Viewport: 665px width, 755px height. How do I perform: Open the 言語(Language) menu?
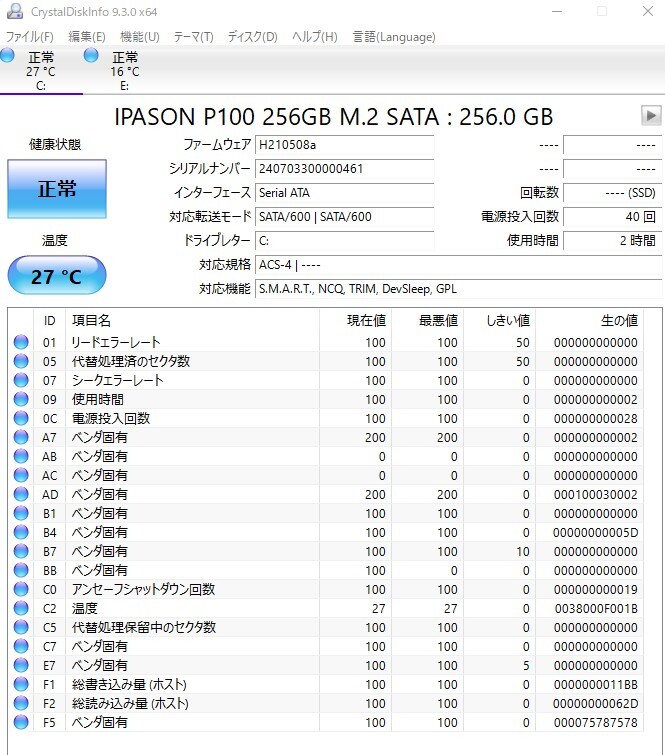[394, 37]
